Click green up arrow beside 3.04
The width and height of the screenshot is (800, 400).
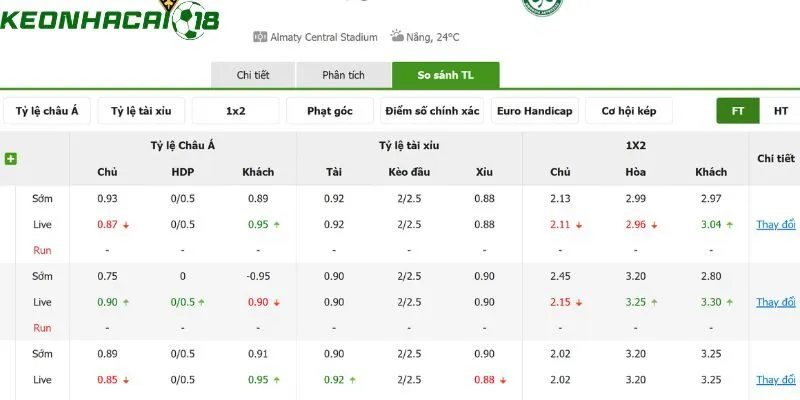730,225
